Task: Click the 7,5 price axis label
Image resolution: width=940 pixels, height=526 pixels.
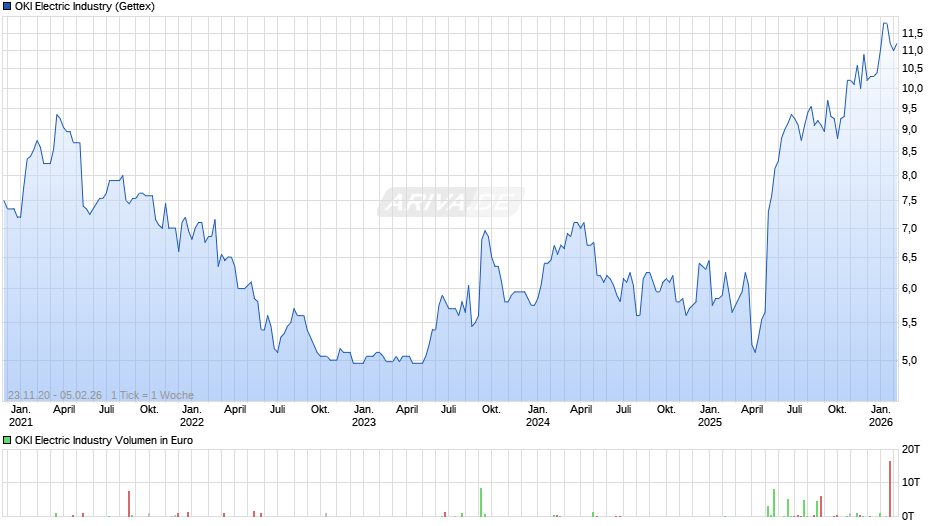Action: pos(909,201)
